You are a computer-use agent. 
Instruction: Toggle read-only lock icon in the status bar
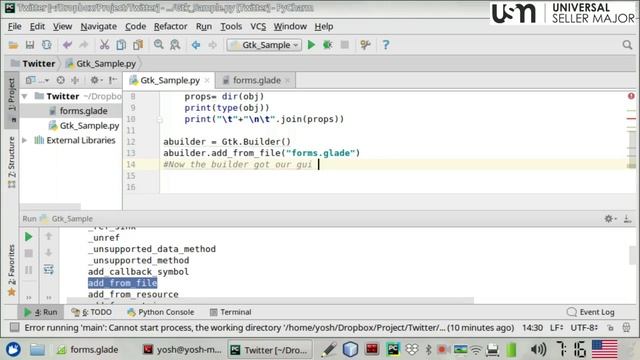tap(610, 328)
